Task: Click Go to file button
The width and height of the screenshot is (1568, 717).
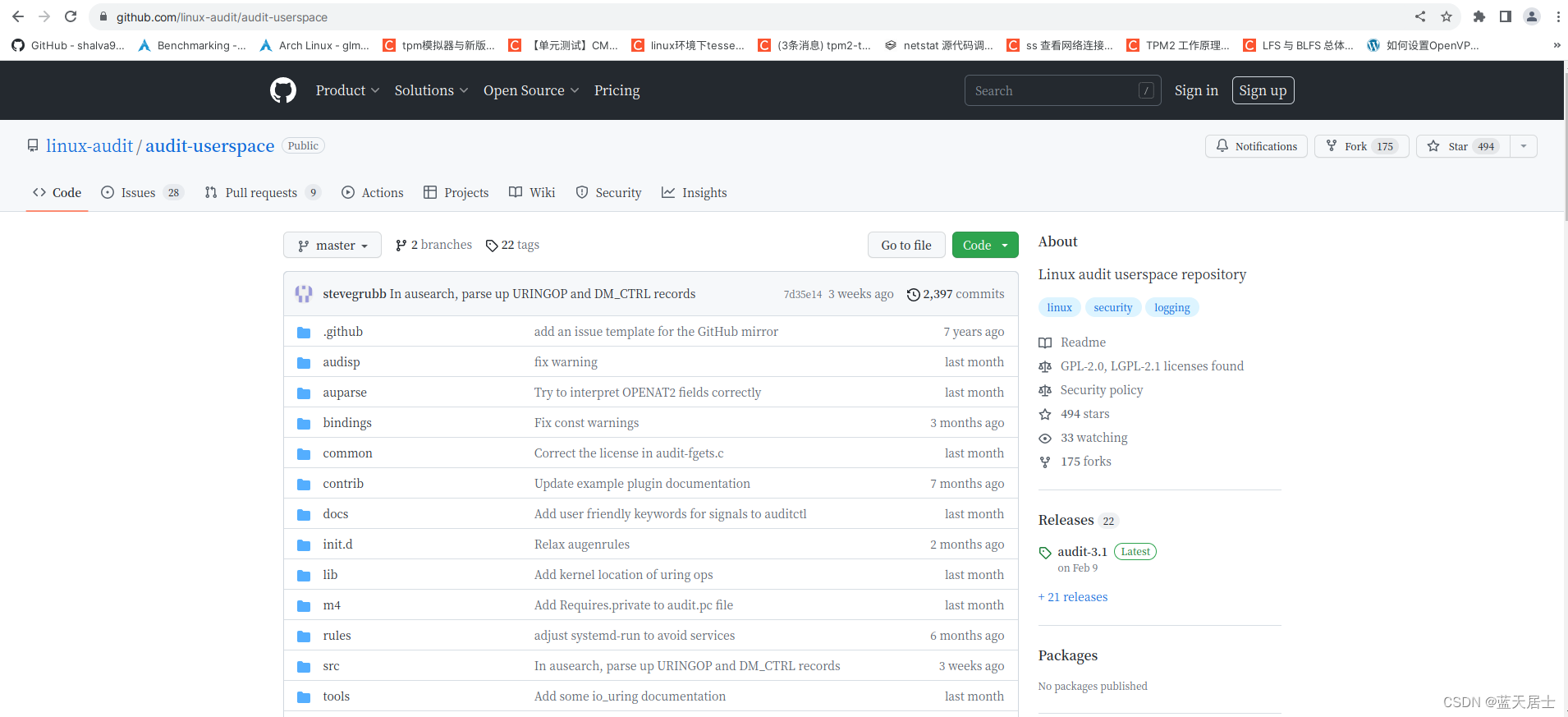Action: pyautogui.click(x=906, y=245)
